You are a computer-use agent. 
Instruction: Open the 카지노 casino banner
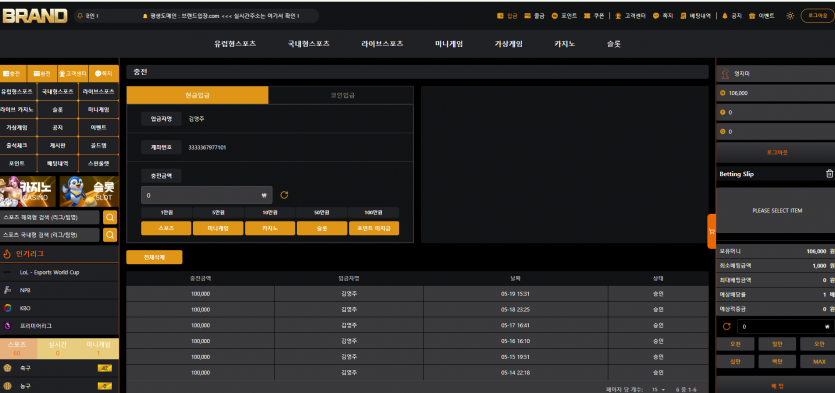(x=28, y=192)
